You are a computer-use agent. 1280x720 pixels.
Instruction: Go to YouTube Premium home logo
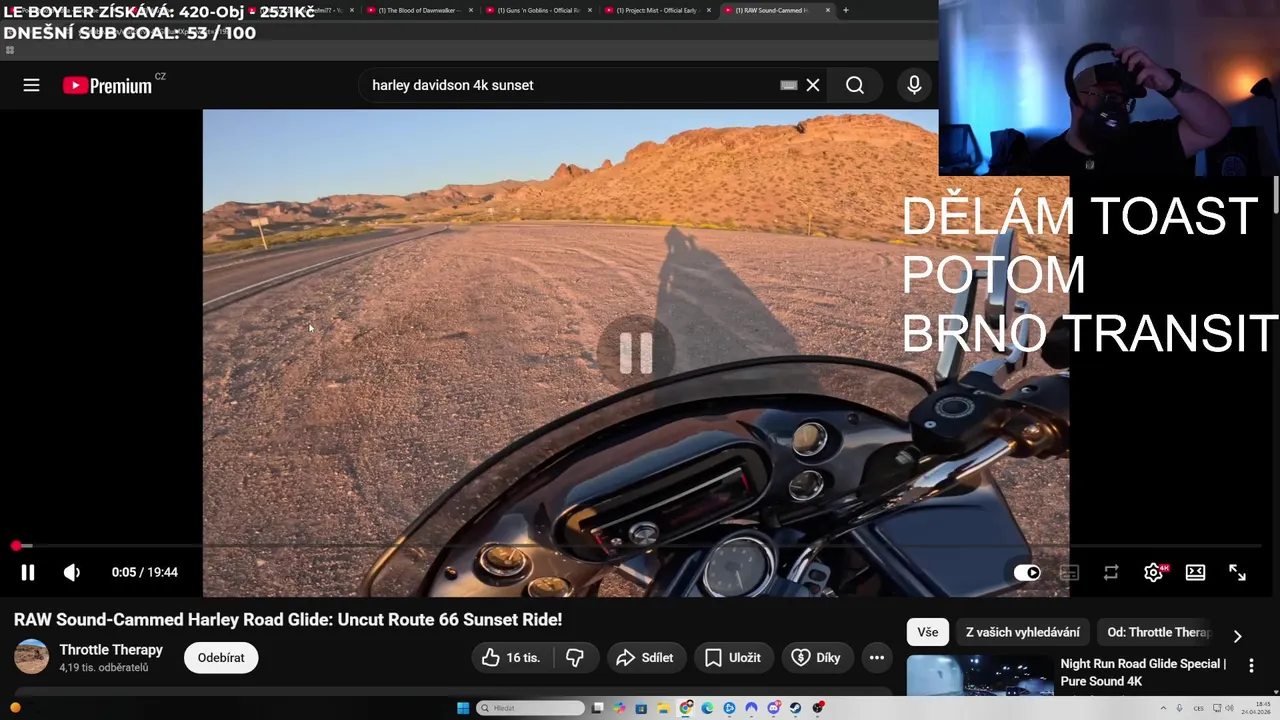(x=107, y=86)
